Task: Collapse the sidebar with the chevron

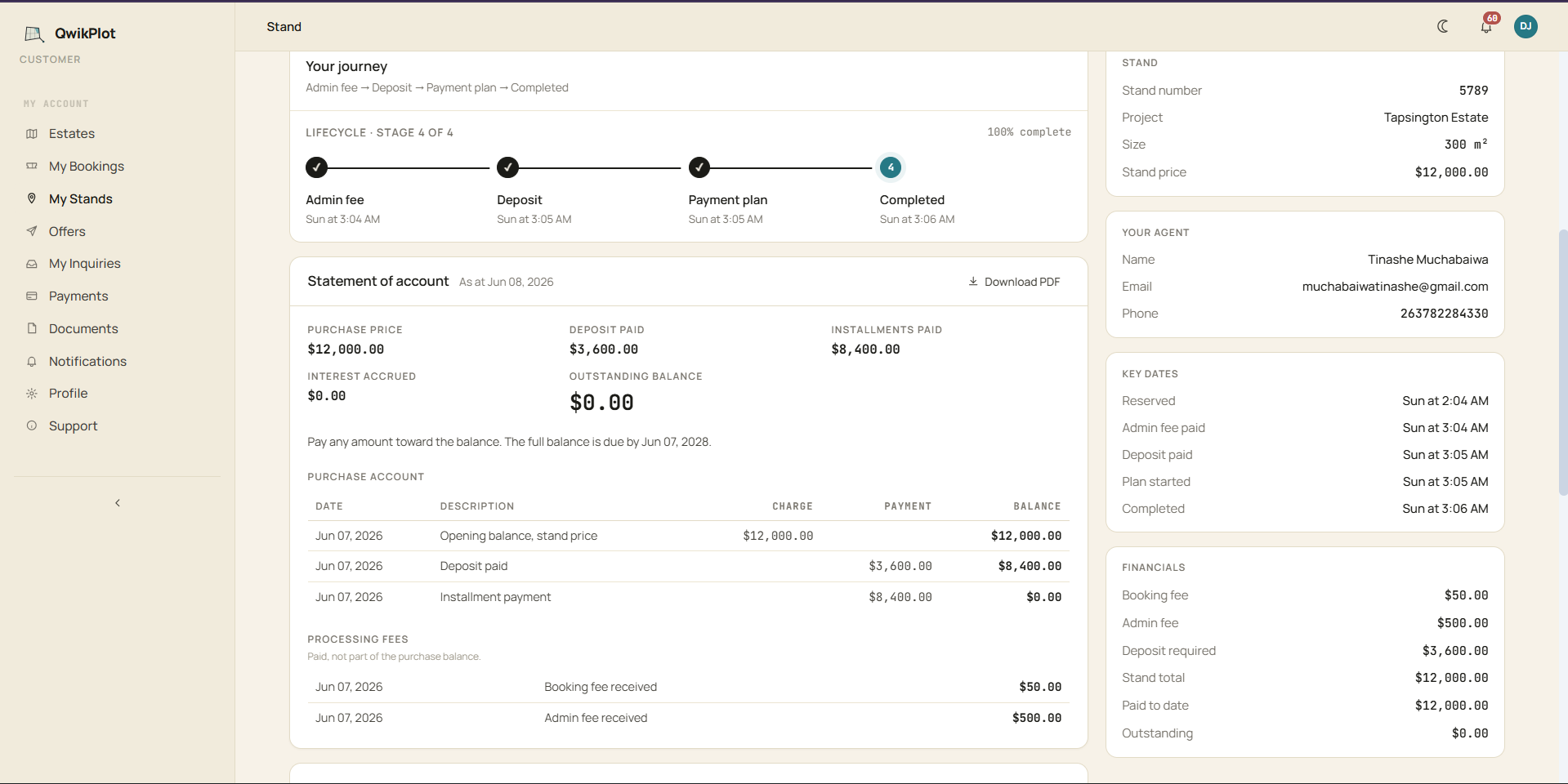Action: click(118, 503)
